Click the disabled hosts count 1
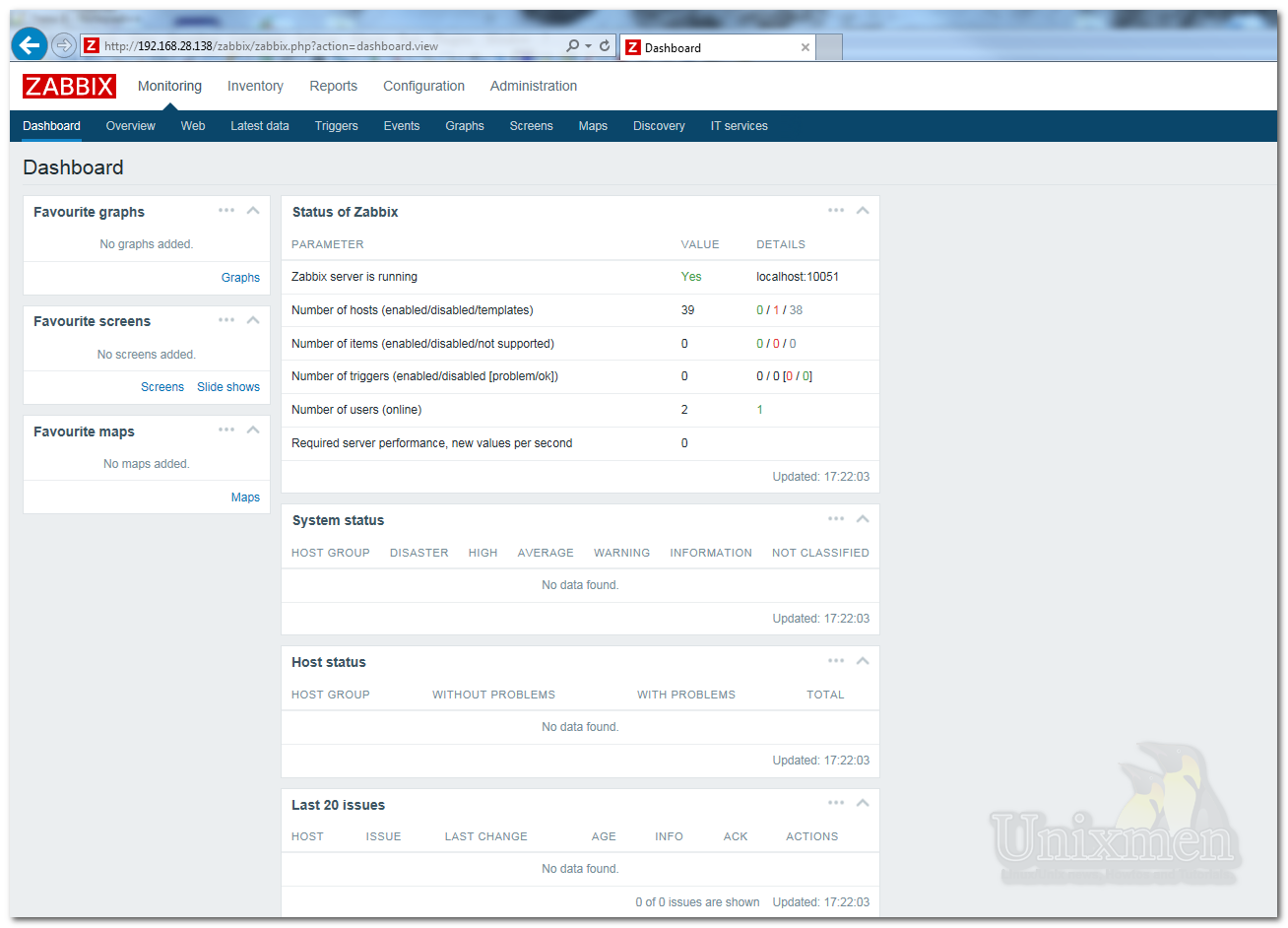This screenshot has width=1288, height=928. [776, 310]
